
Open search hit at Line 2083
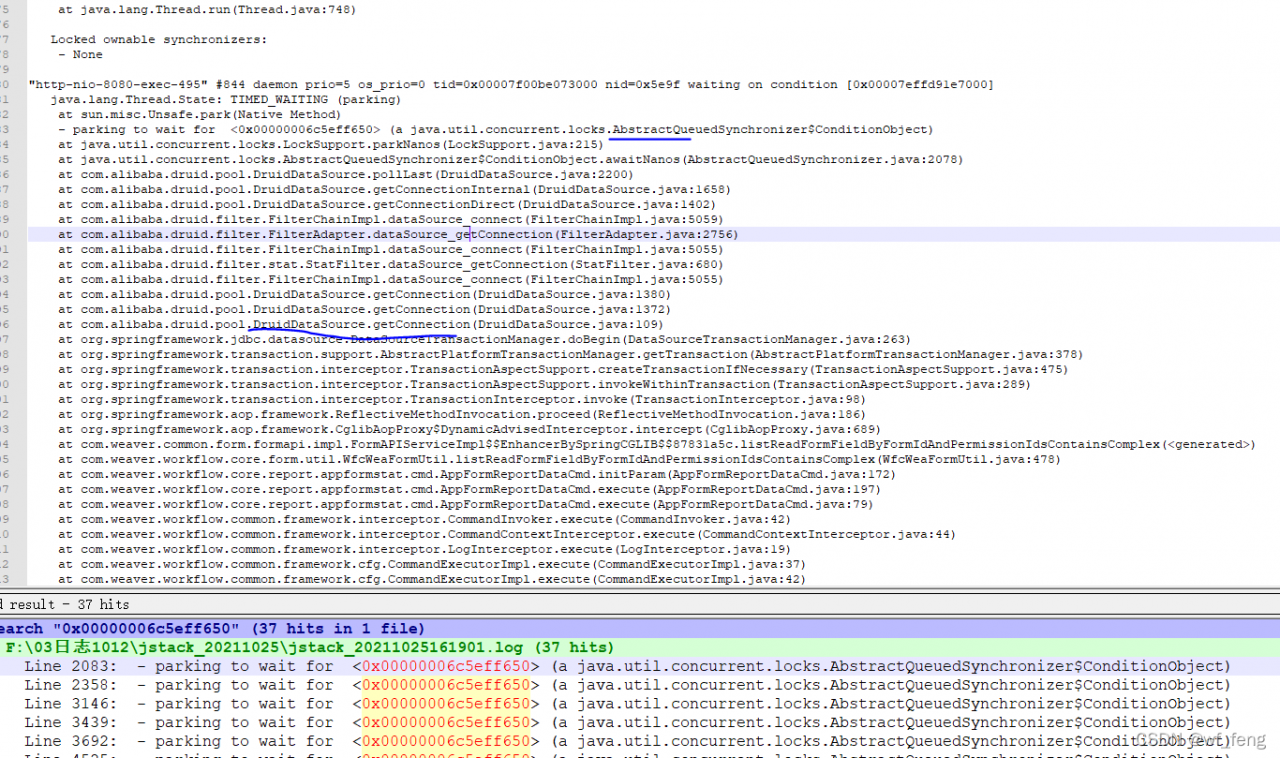[x=628, y=666]
